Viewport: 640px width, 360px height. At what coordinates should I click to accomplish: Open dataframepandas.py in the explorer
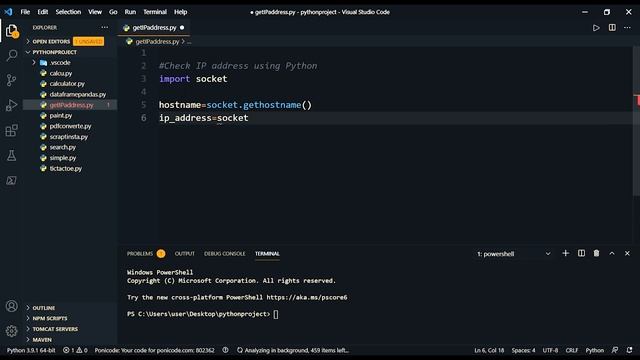(78, 94)
